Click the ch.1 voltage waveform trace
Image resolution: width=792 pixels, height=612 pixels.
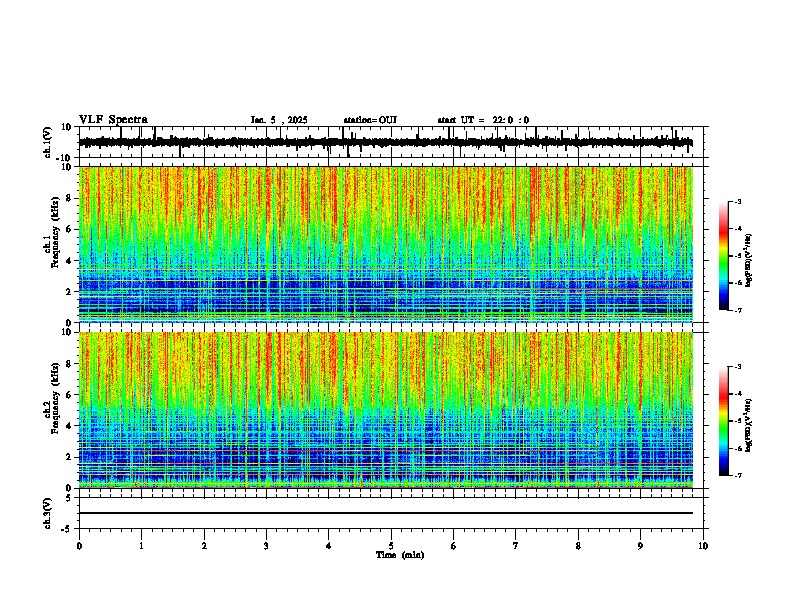pos(385,142)
